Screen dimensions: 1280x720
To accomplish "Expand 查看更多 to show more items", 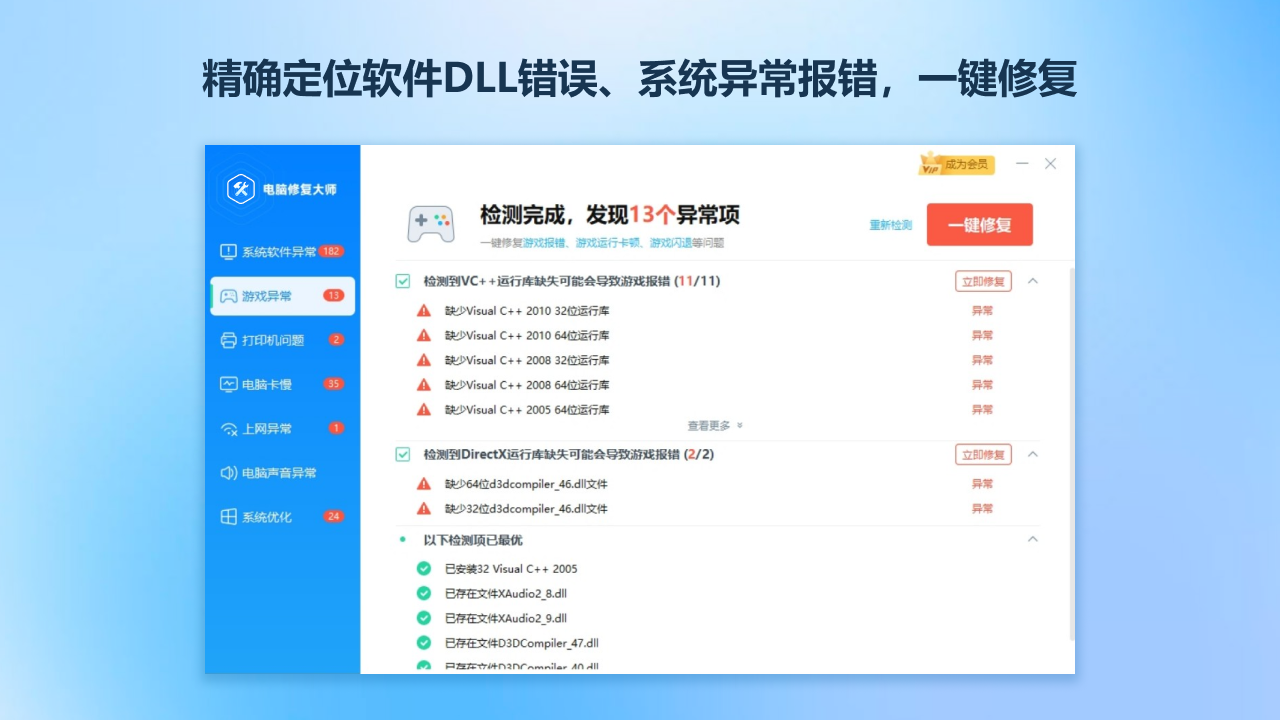I will tap(714, 426).
